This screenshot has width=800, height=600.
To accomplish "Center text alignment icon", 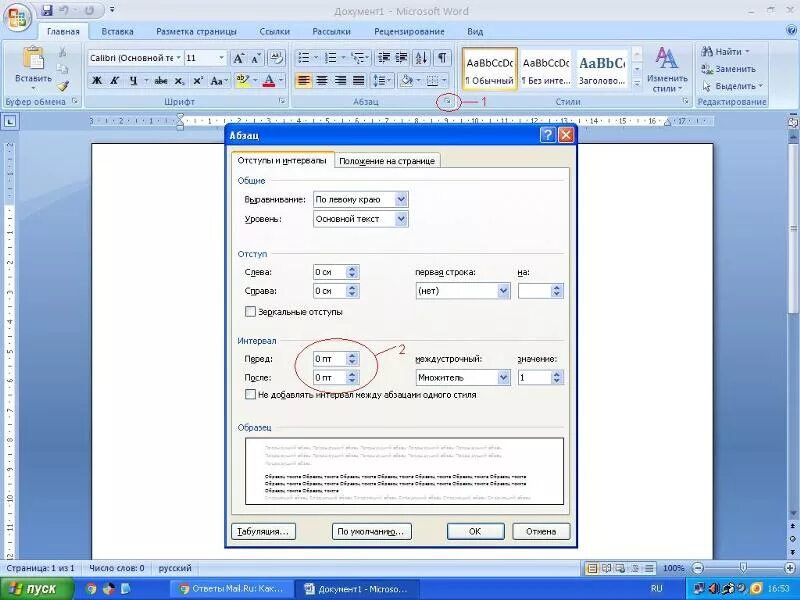I will (x=322, y=81).
